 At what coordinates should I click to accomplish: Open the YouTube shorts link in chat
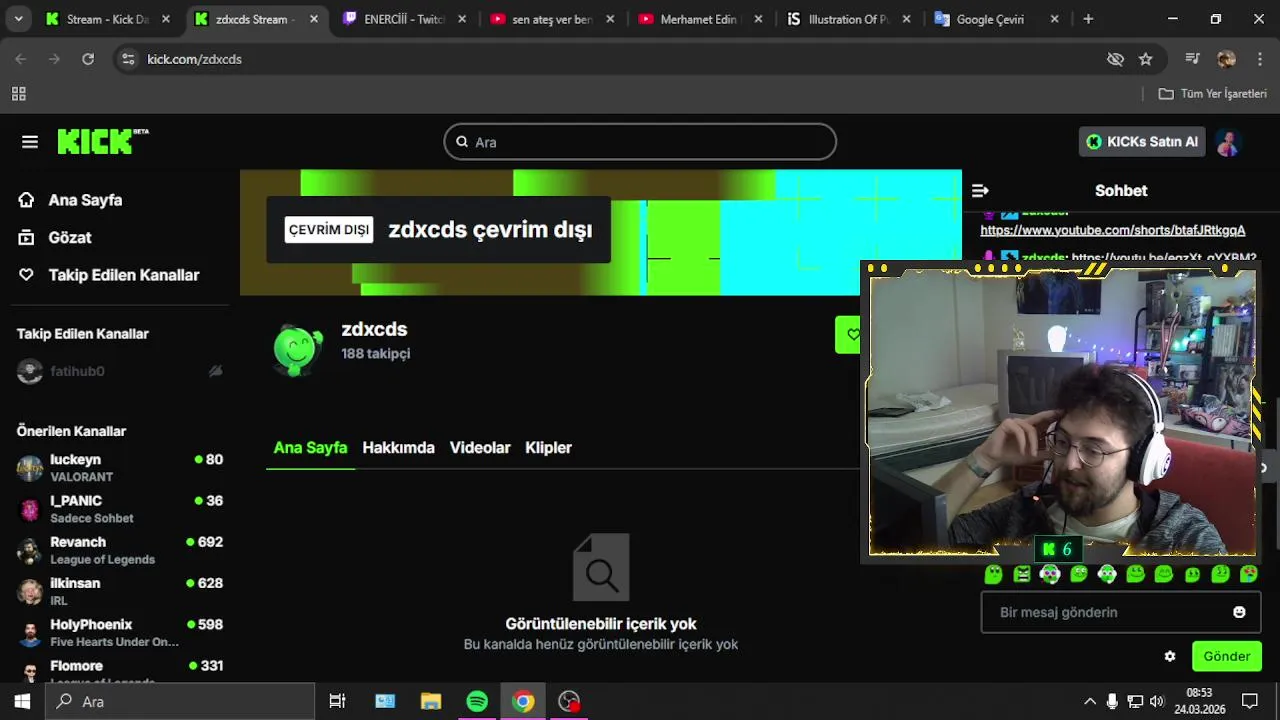point(1113,230)
